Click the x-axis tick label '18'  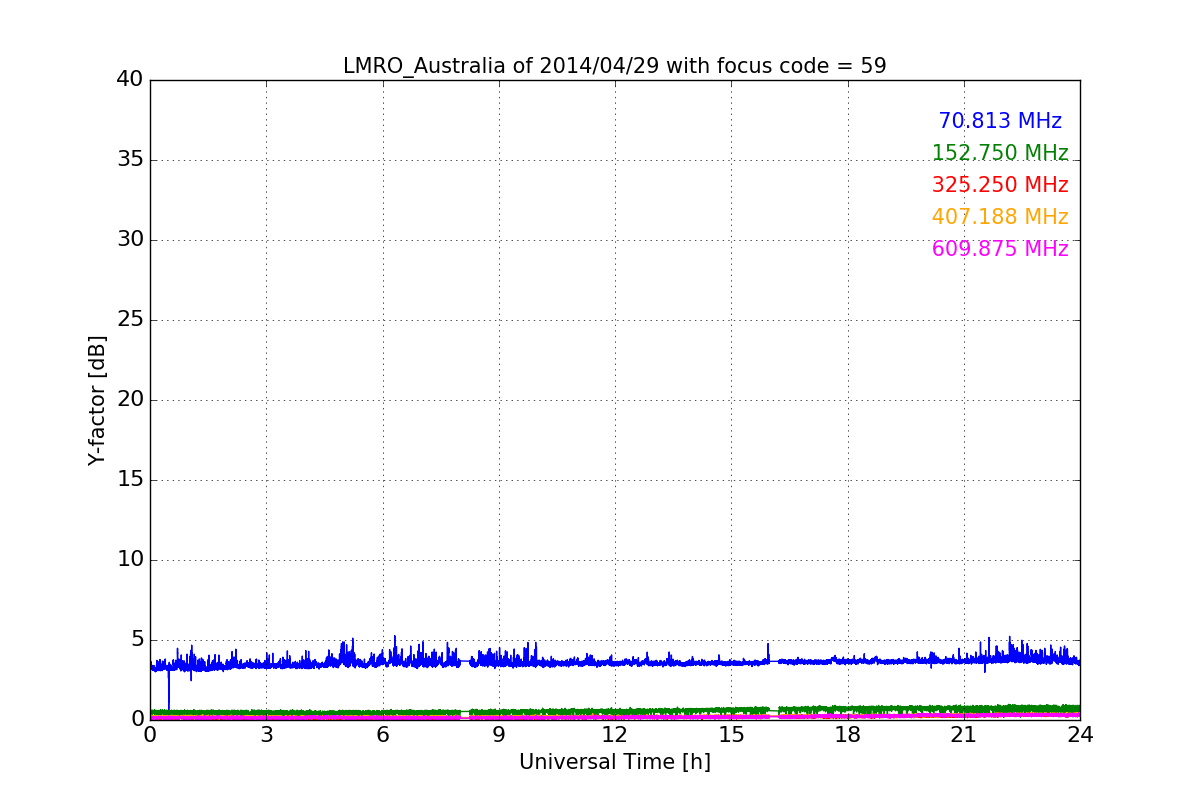[x=848, y=735]
